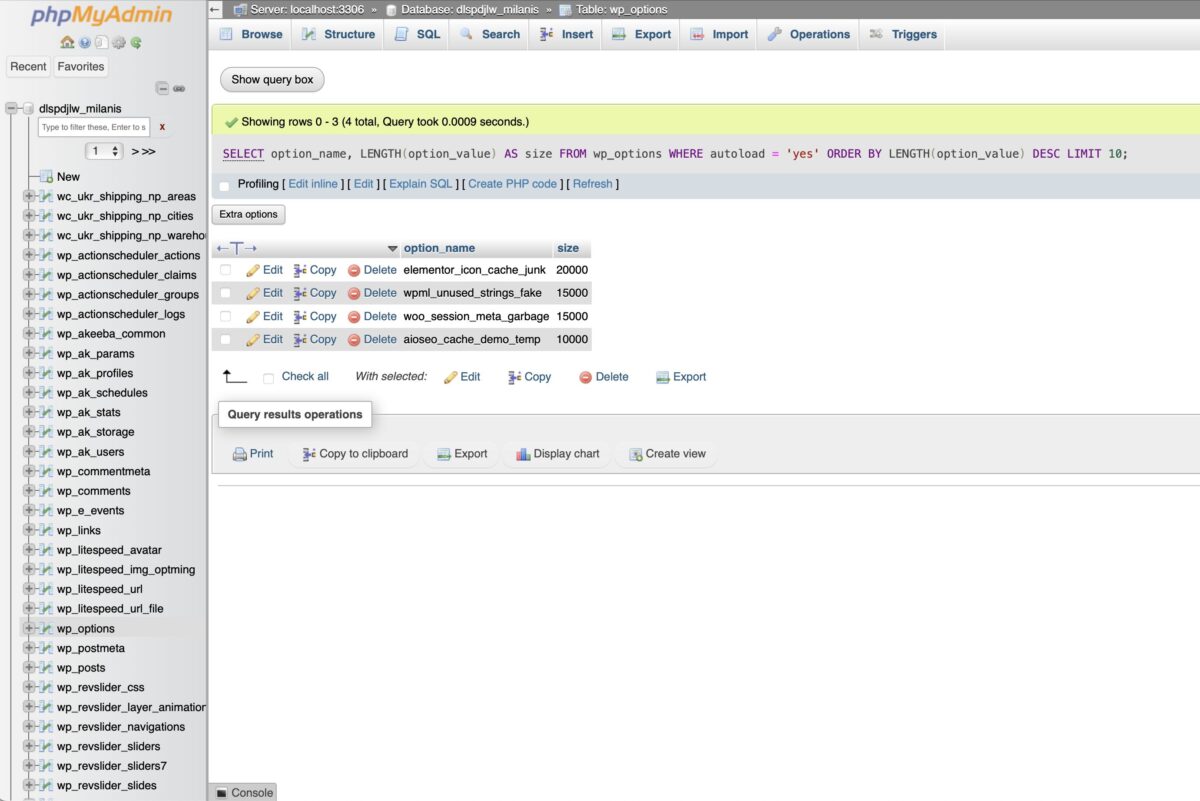
Task: Go to next page with > link
Action: pos(136,151)
